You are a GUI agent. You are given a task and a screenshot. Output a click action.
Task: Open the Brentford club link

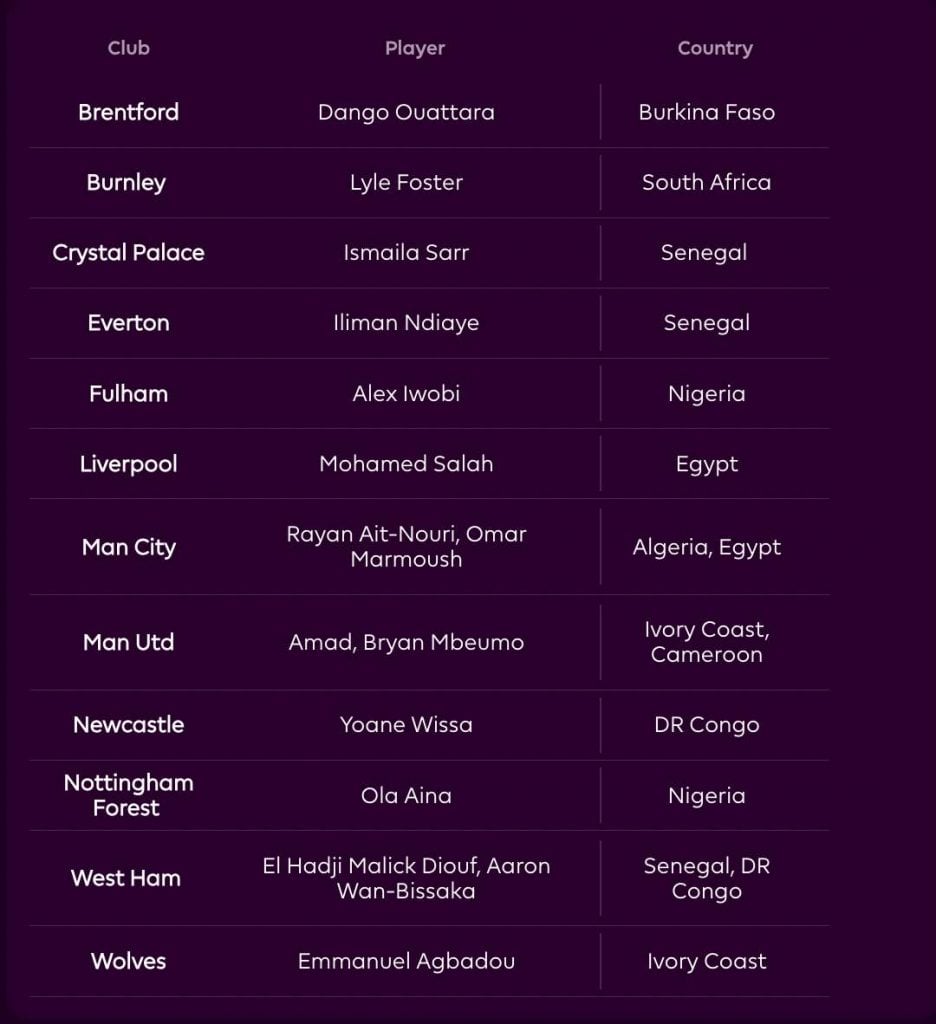[x=128, y=112]
